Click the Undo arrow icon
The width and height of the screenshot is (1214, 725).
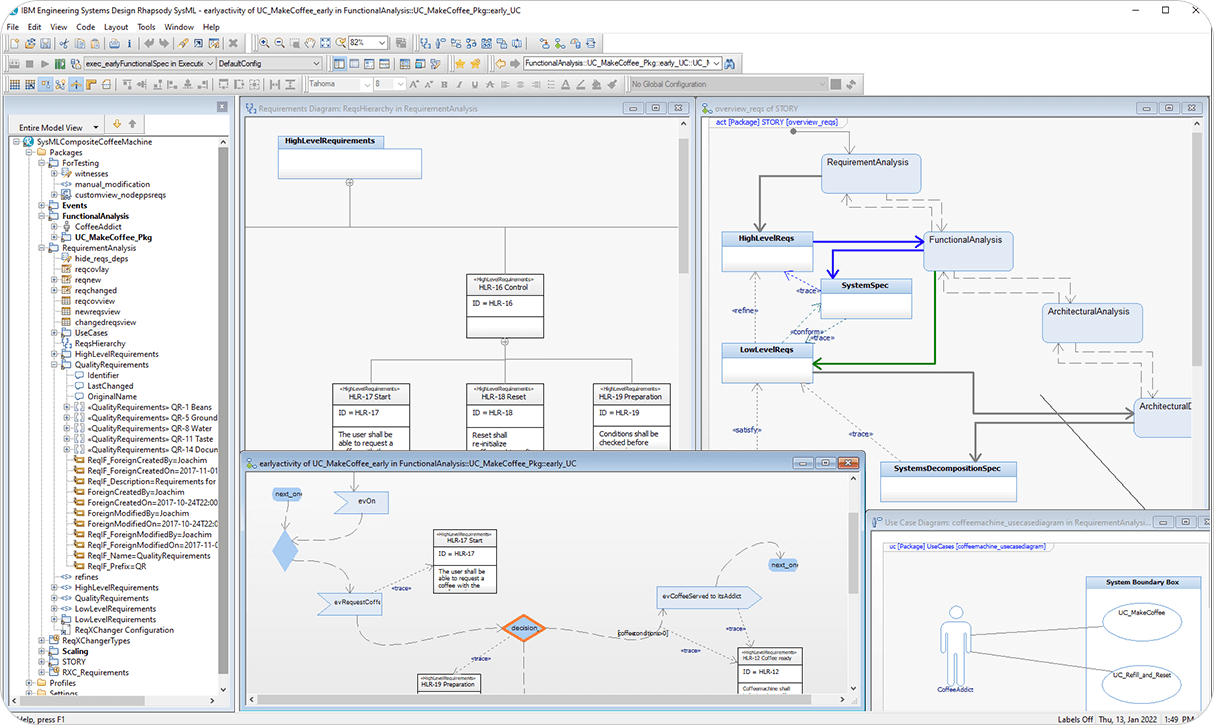pyautogui.click(x=148, y=43)
